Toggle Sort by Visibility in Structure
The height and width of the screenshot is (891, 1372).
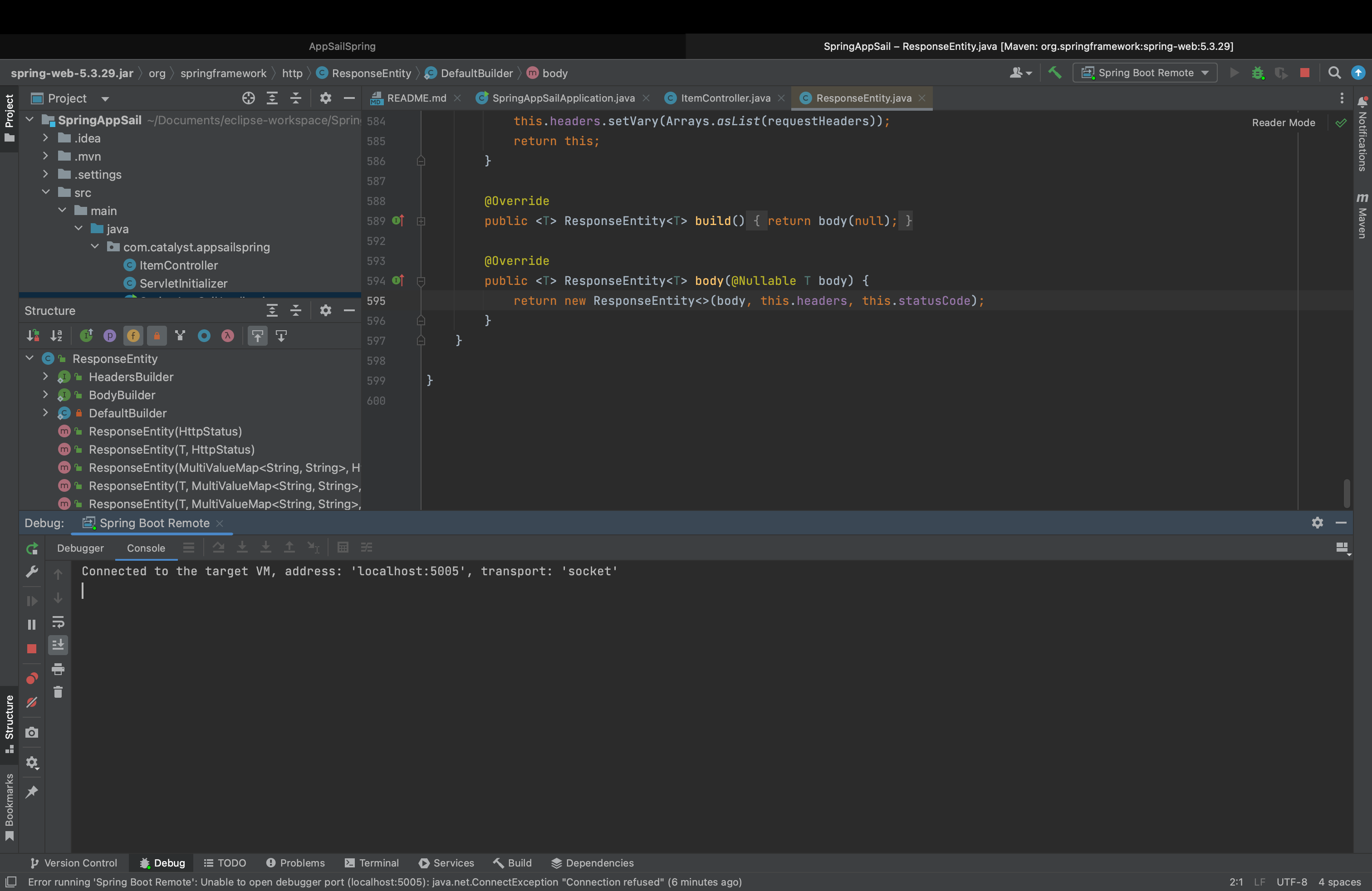point(33,335)
